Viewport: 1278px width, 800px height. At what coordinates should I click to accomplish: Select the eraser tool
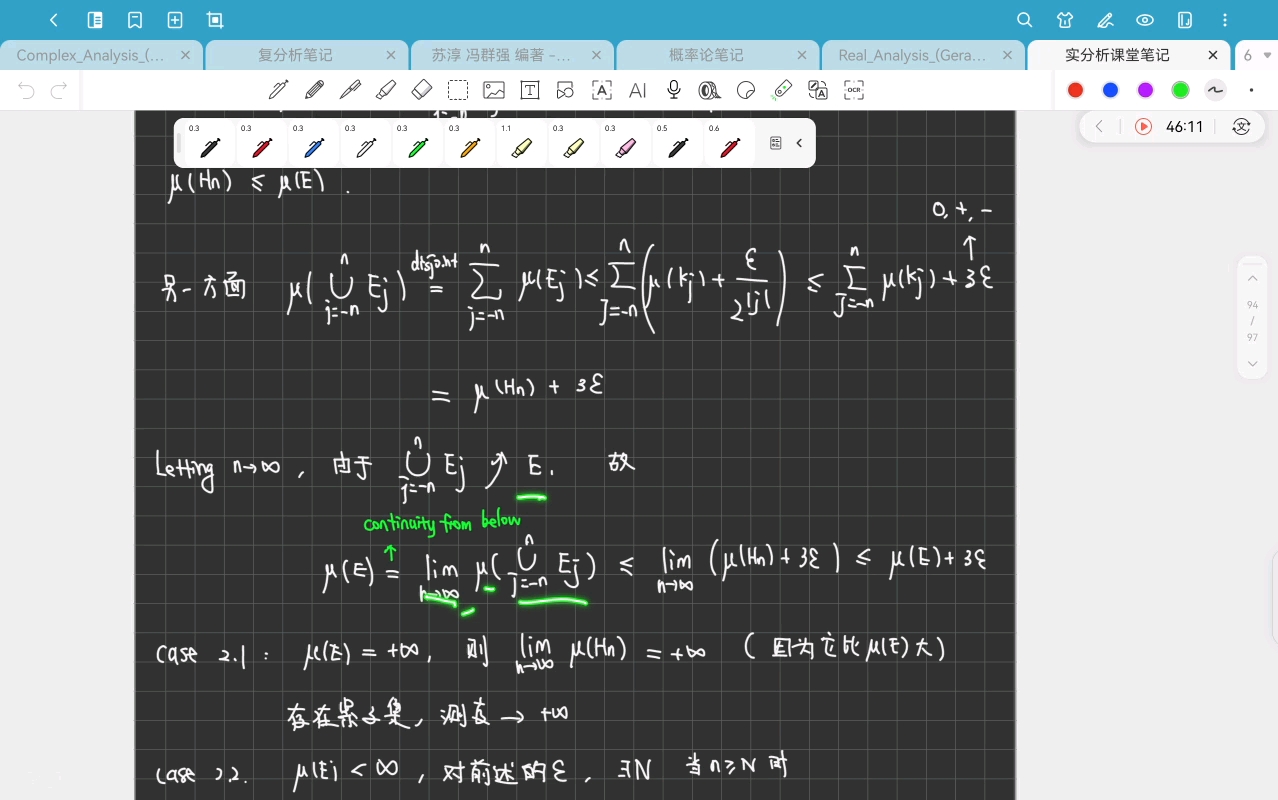coord(422,90)
